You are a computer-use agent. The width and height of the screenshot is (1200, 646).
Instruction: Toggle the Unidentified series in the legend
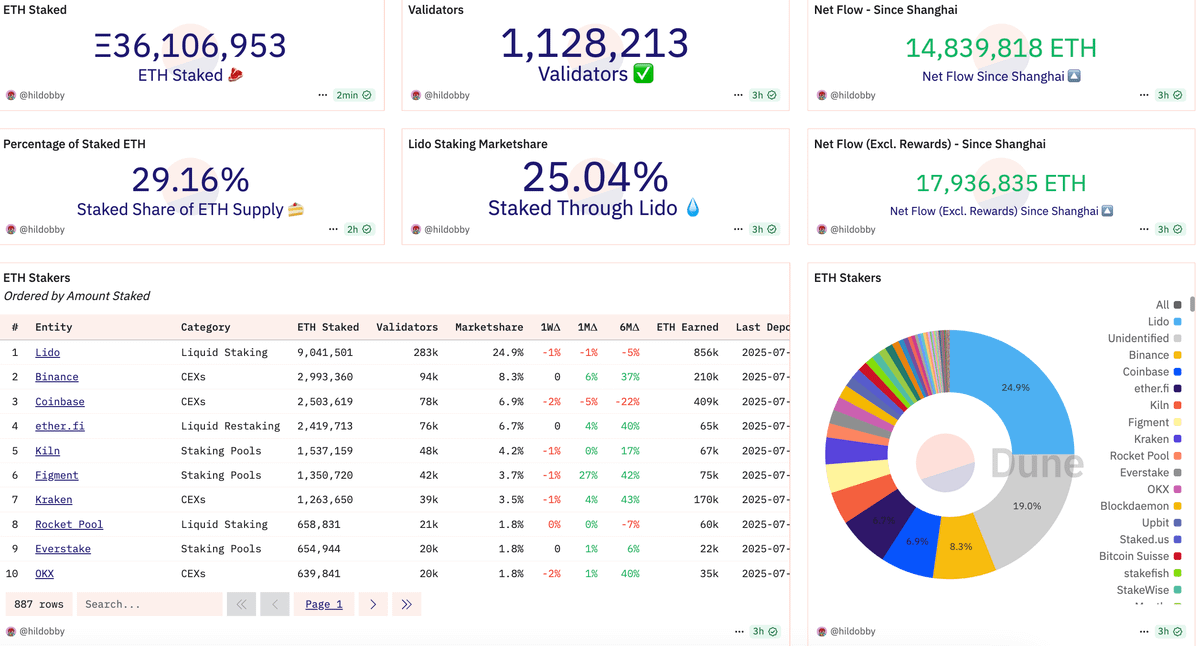(x=1145, y=338)
